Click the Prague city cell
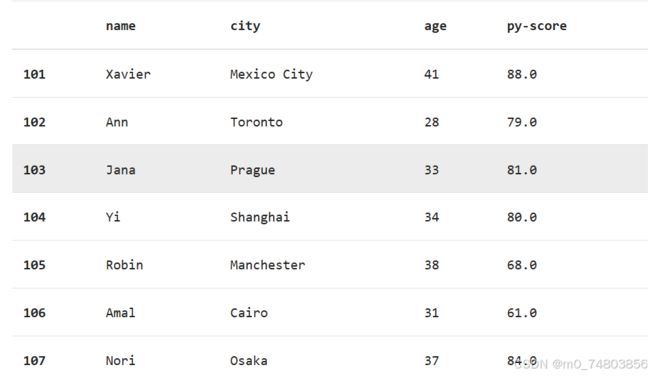The image size is (650, 376). [x=252, y=170]
